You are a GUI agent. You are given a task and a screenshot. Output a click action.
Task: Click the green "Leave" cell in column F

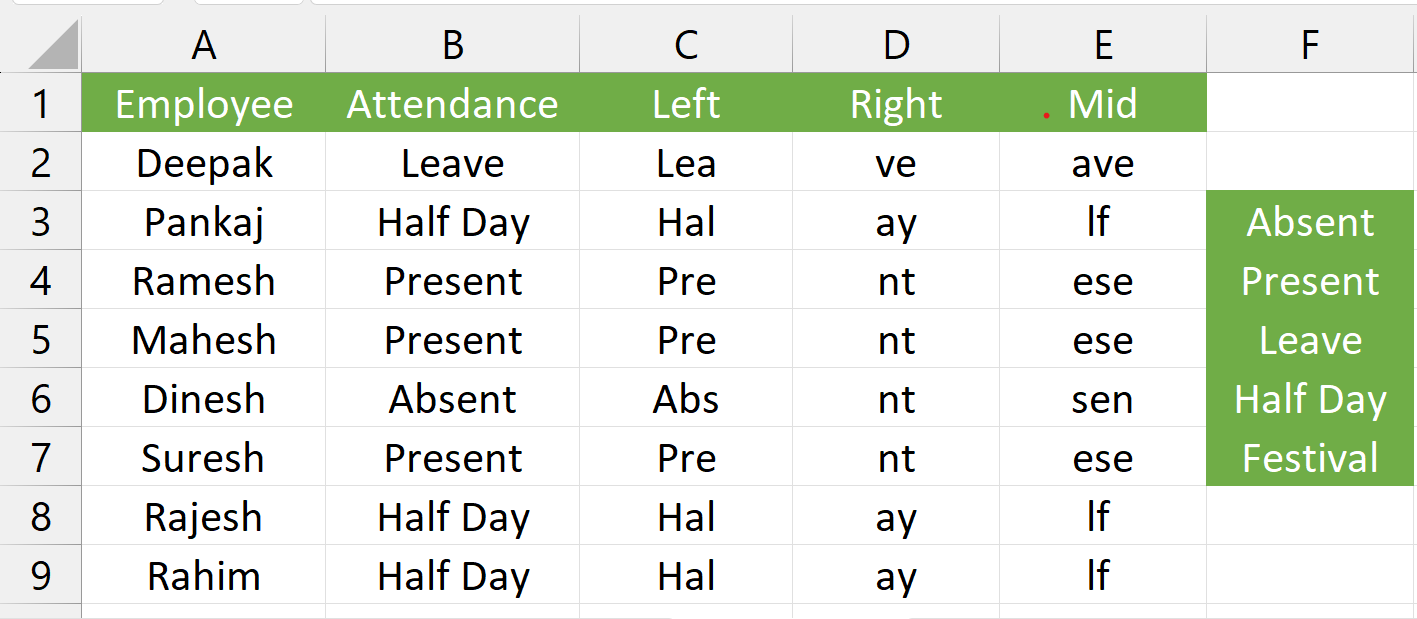(x=1310, y=340)
